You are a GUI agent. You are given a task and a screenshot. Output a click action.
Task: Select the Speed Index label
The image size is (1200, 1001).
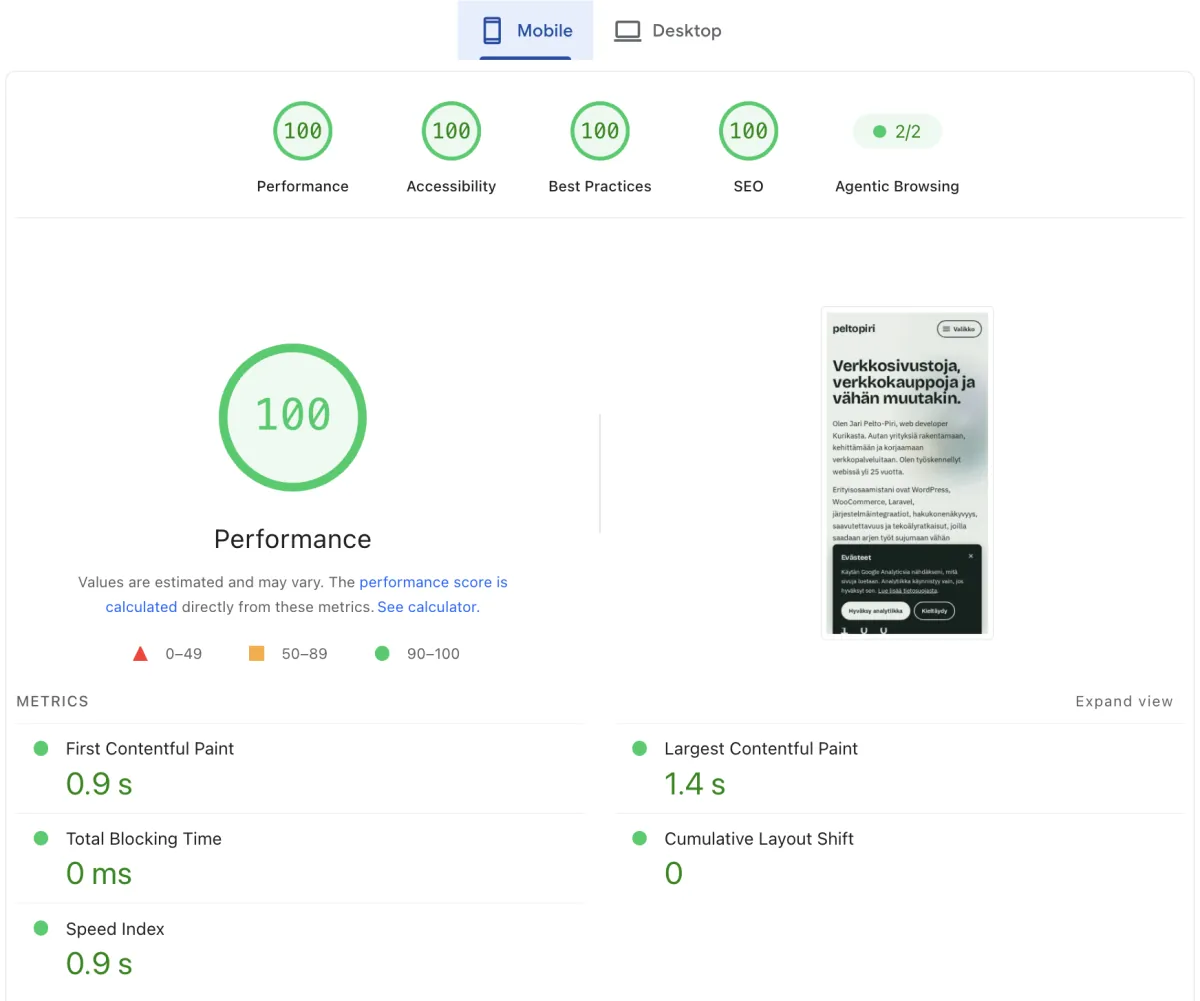[115, 928]
